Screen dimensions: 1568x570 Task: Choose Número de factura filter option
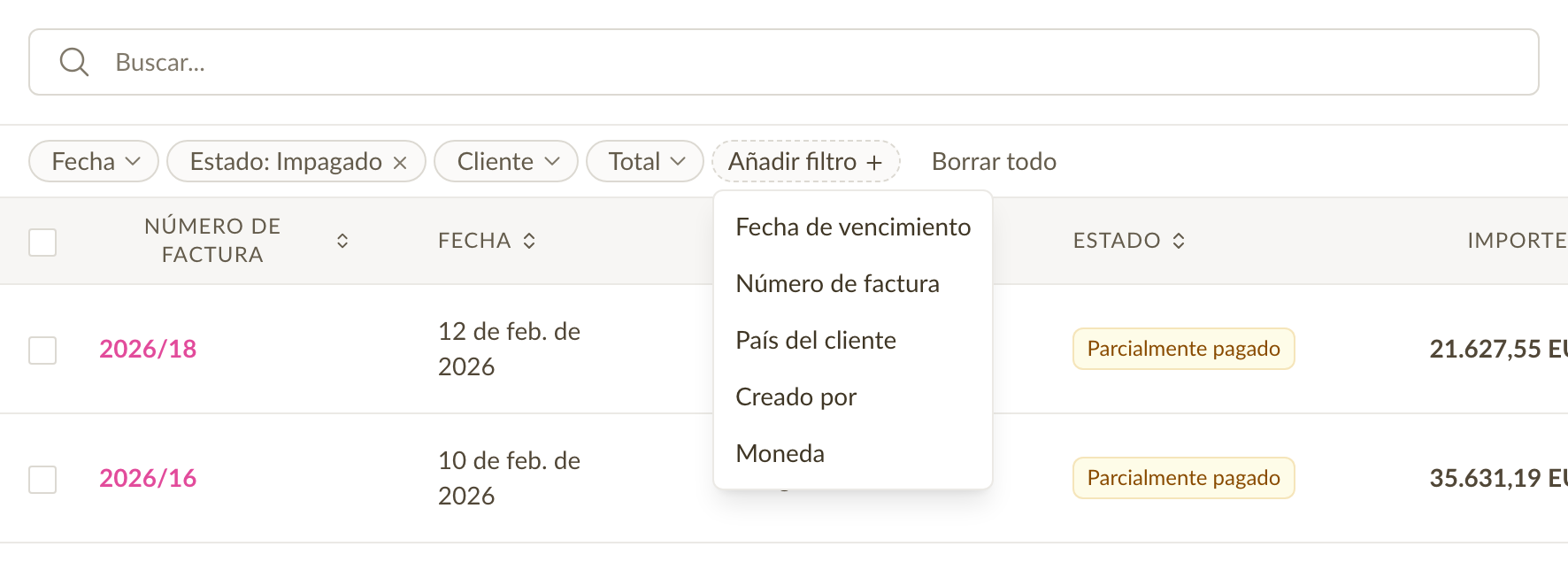click(853, 283)
